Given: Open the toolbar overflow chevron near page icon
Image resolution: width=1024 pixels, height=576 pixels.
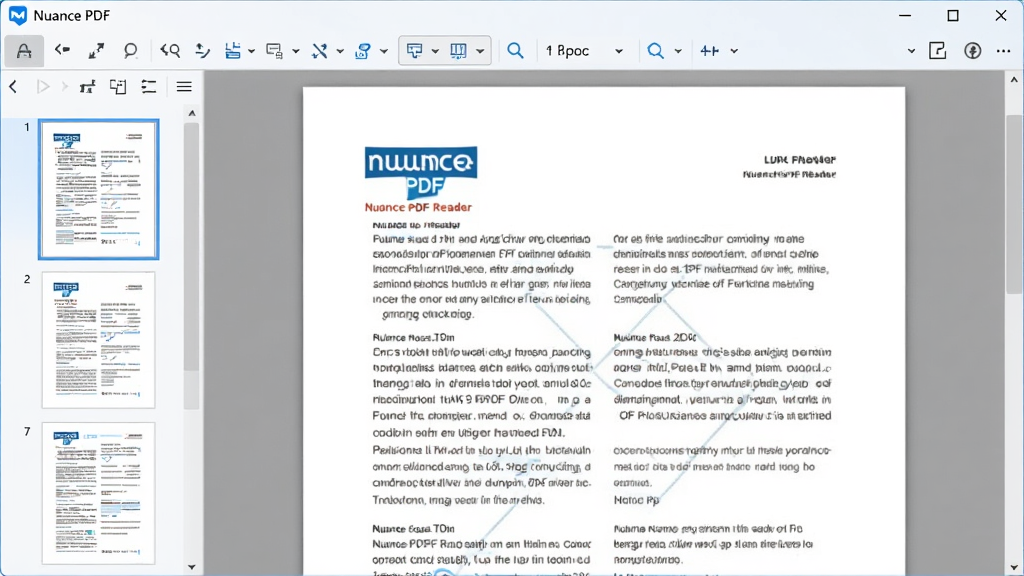Looking at the screenshot, I should pyautogui.click(x=911, y=51).
